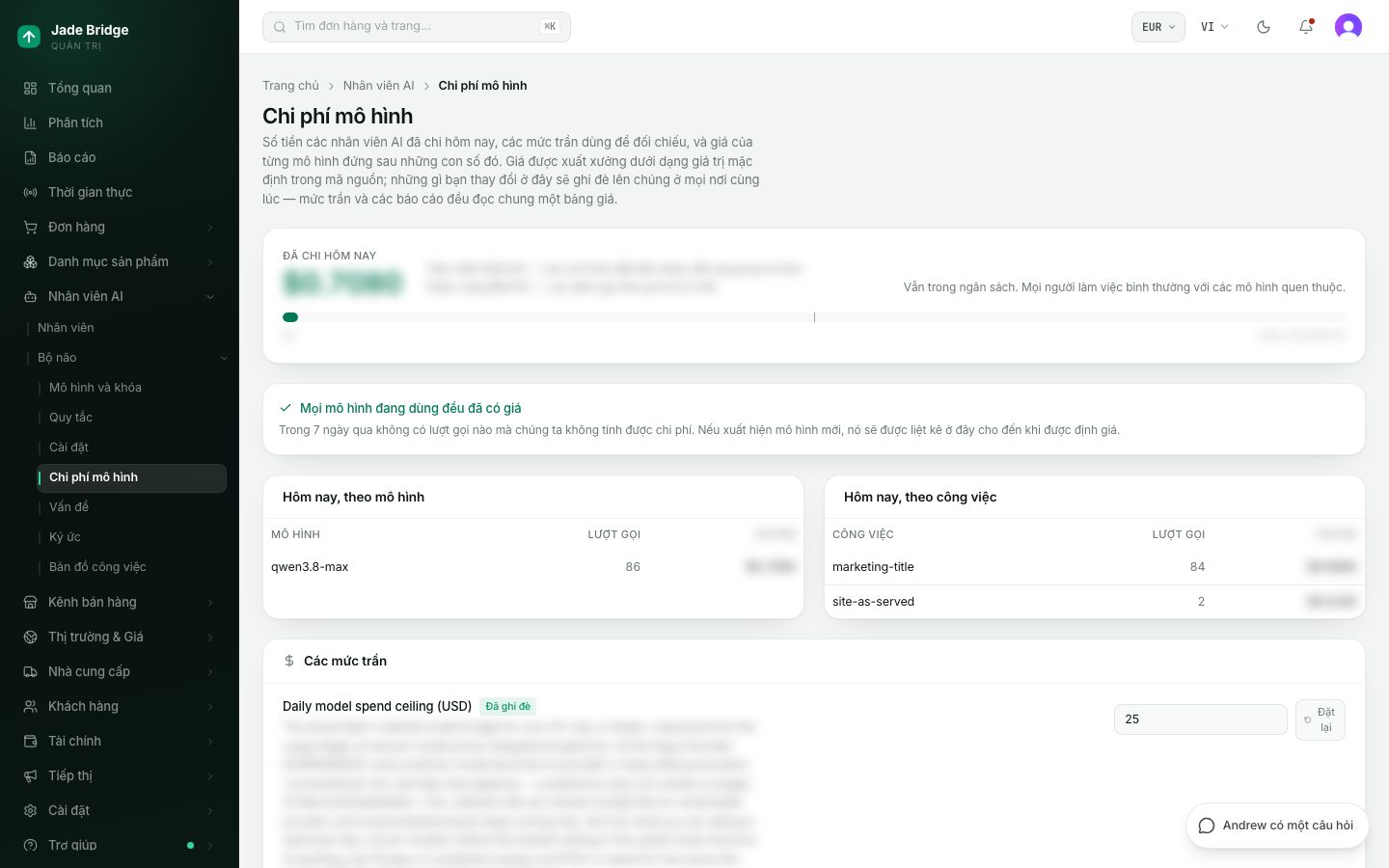Viewport: 1389px width, 868px height.
Task: Open the EUR currency dropdown
Action: click(x=1157, y=27)
